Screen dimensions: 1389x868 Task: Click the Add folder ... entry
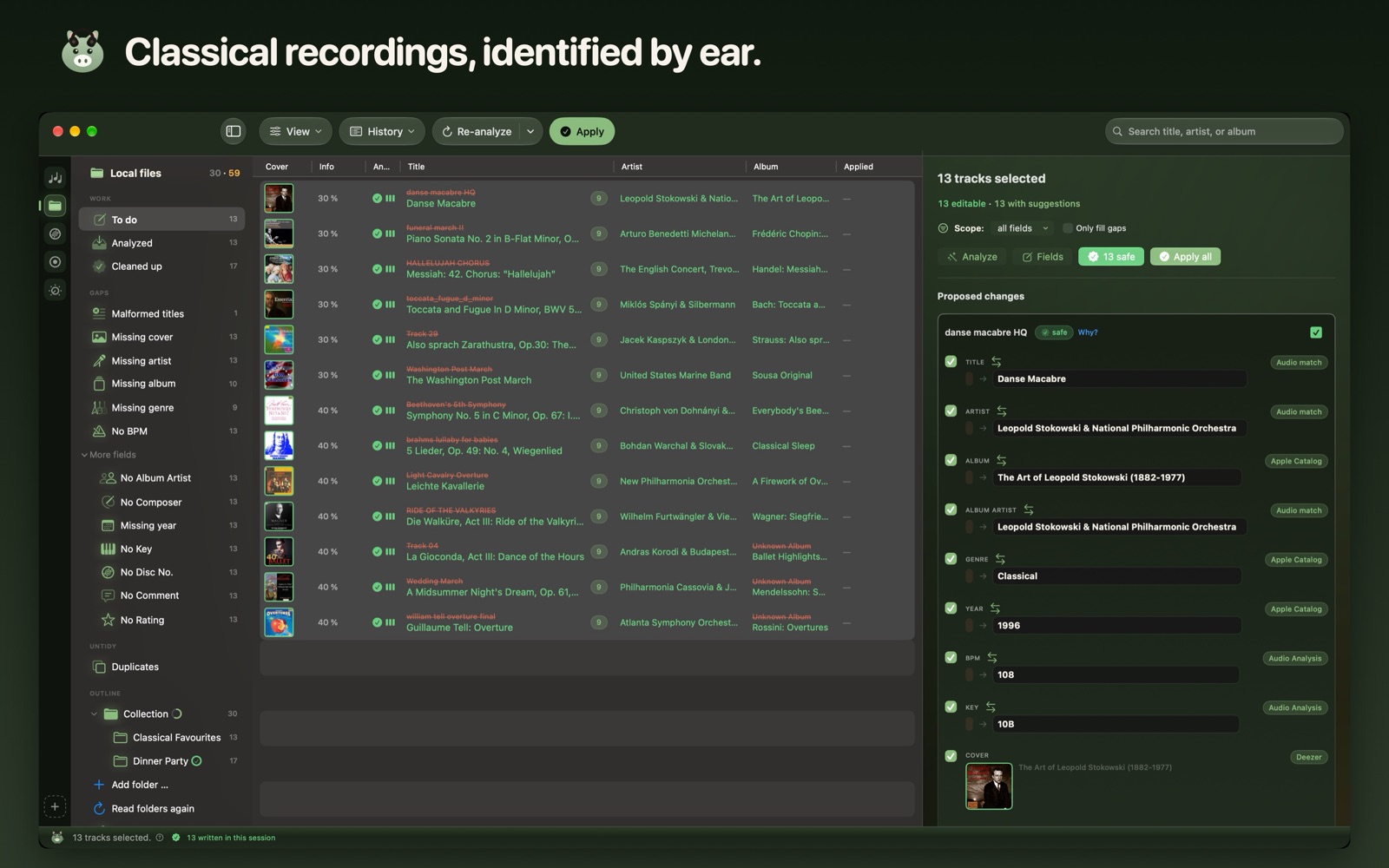(x=140, y=785)
